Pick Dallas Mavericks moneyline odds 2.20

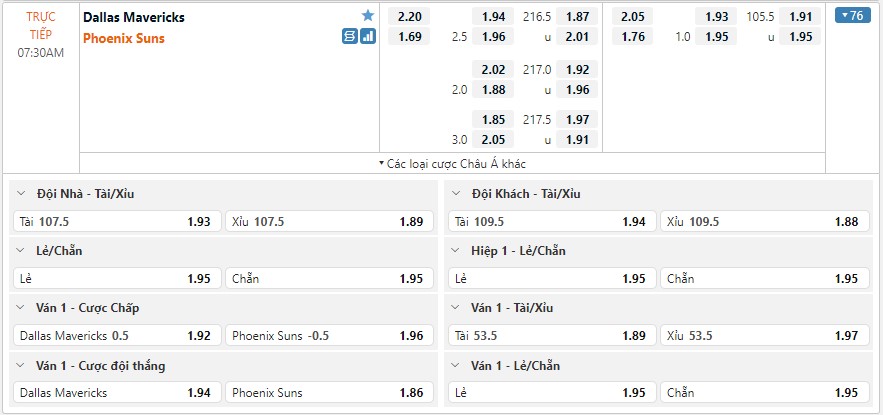[409, 17]
